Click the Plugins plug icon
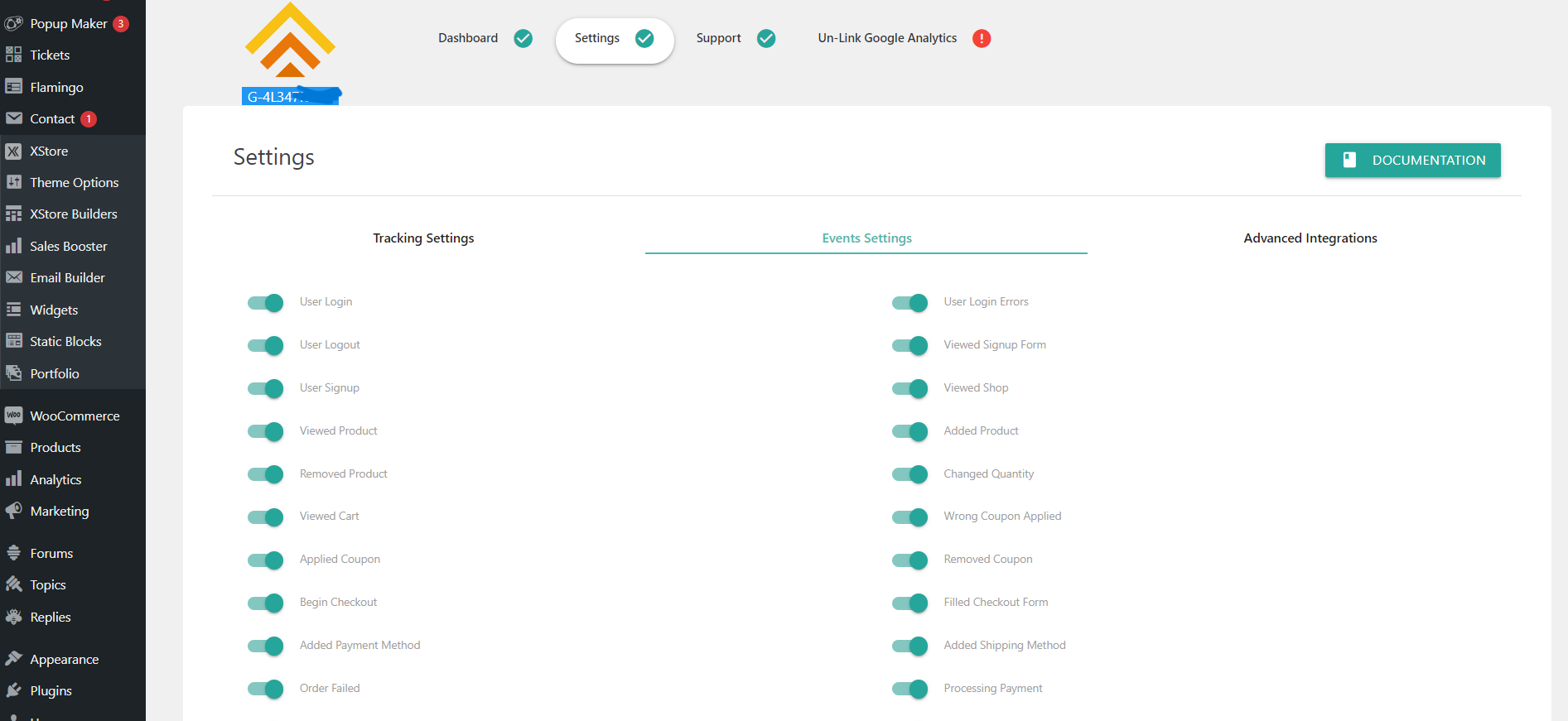 pyautogui.click(x=14, y=690)
